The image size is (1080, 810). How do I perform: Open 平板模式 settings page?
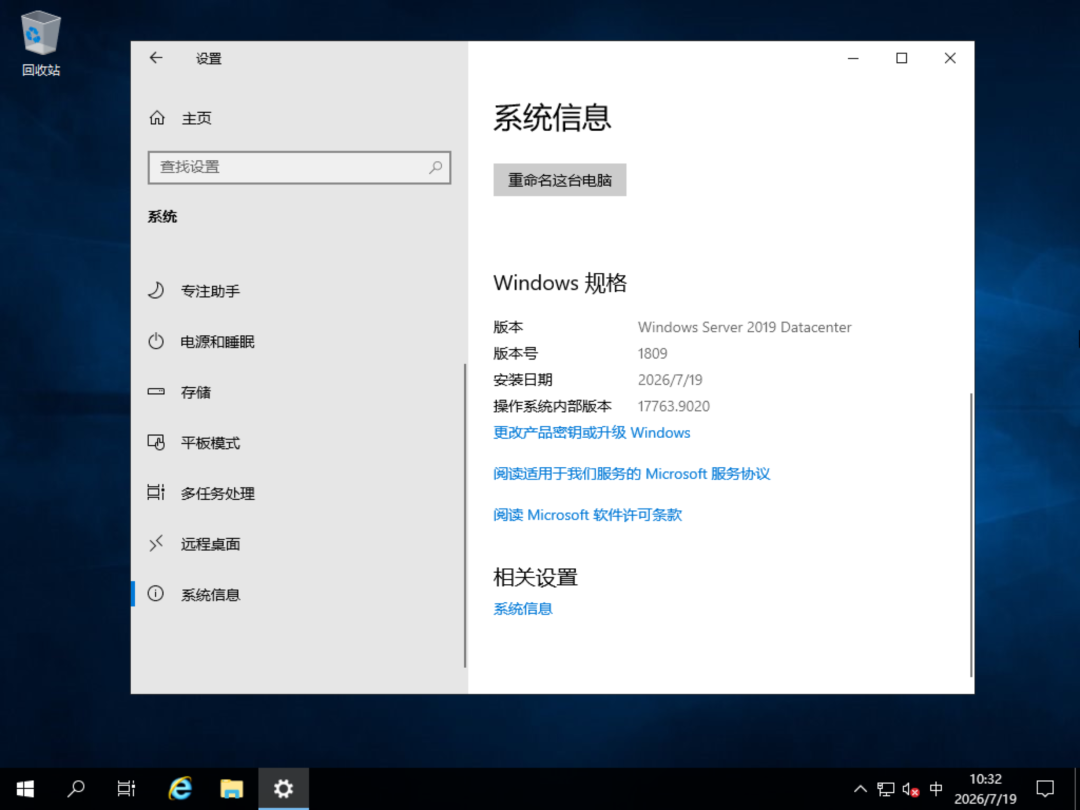(299, 442)
